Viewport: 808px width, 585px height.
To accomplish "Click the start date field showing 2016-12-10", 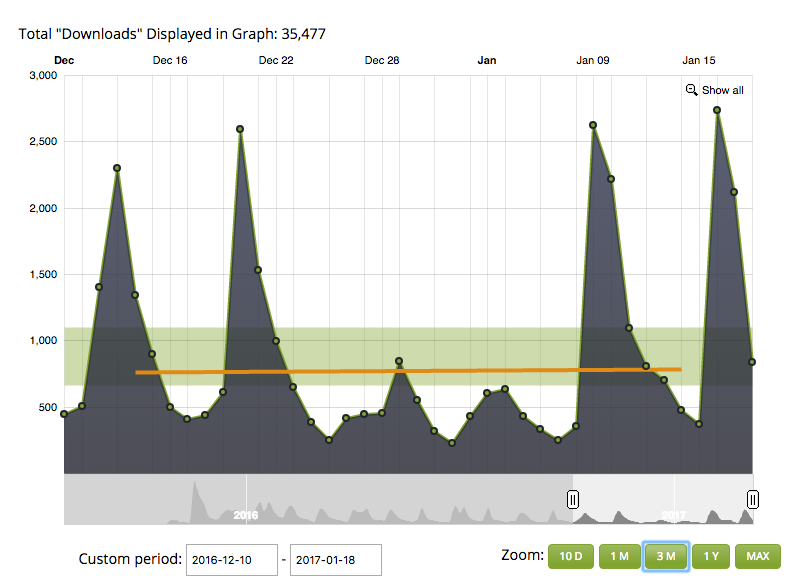I will [x=231, y=560].
